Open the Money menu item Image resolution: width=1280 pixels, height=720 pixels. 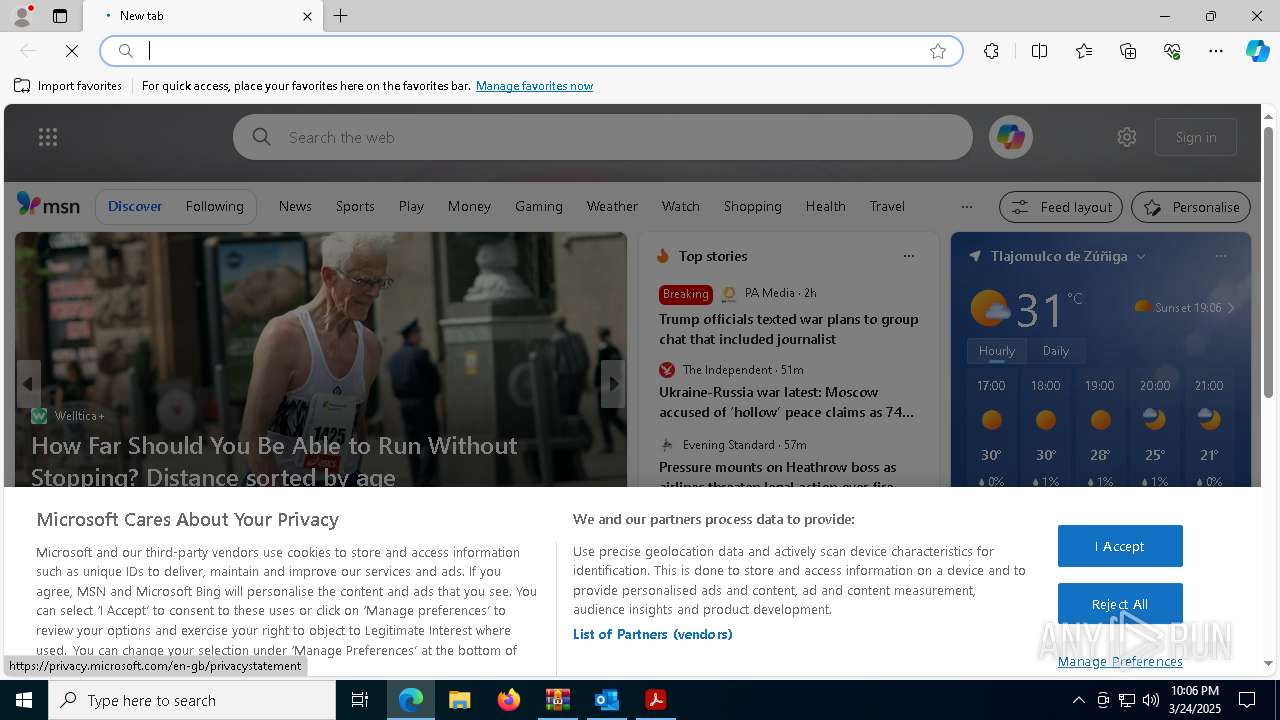[469, 206]
